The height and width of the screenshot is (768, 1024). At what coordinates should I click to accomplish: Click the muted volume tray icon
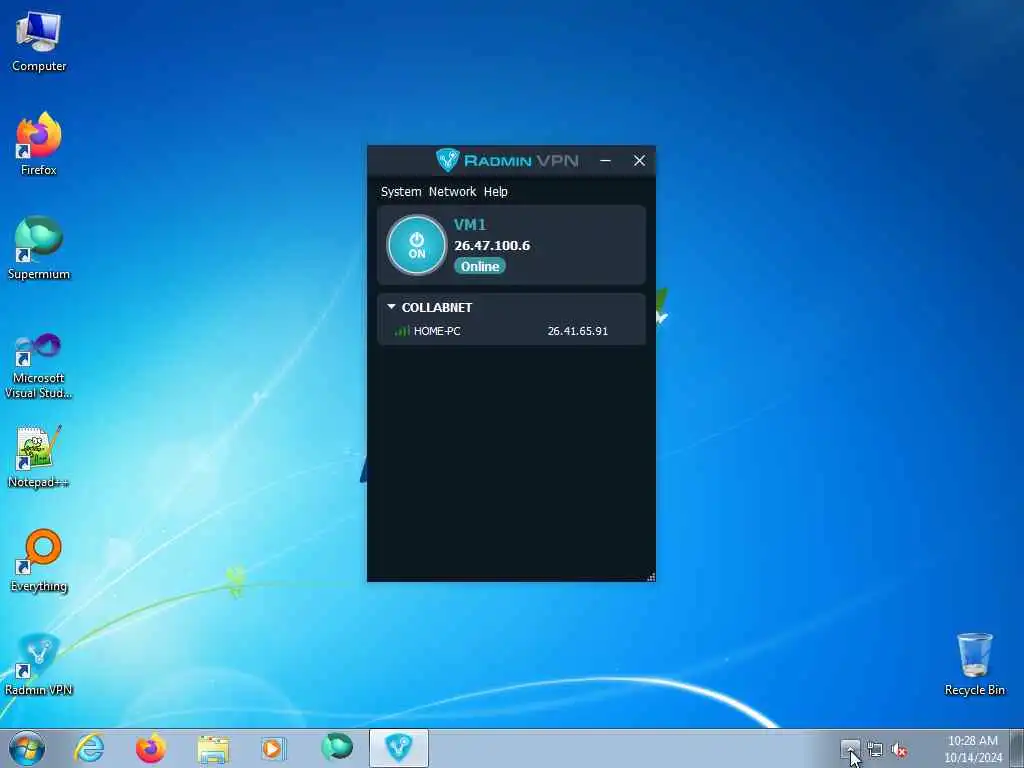point(899,750)
